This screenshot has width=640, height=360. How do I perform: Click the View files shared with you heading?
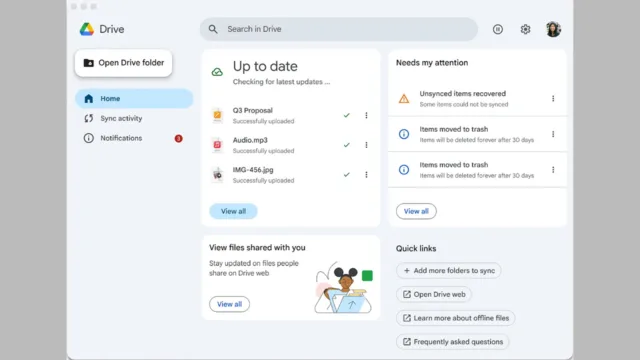point(257,248)
